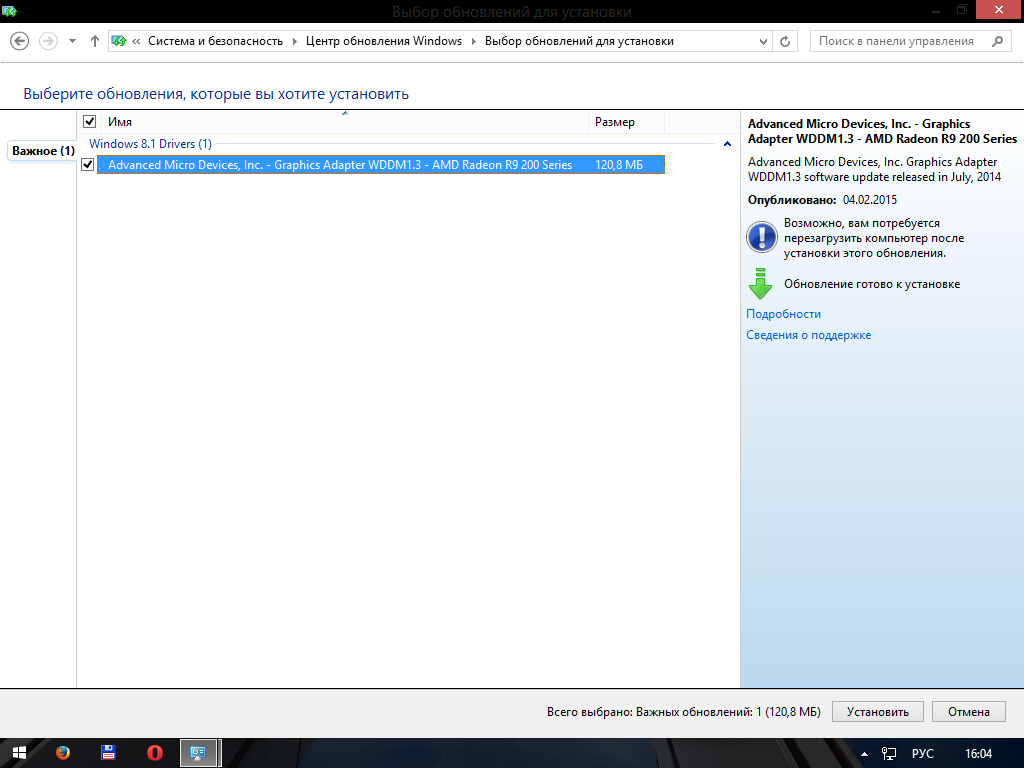Go up one level with Up arrow
The height and width of the screenshot is (768, 1024).
(x=95, y=41)
